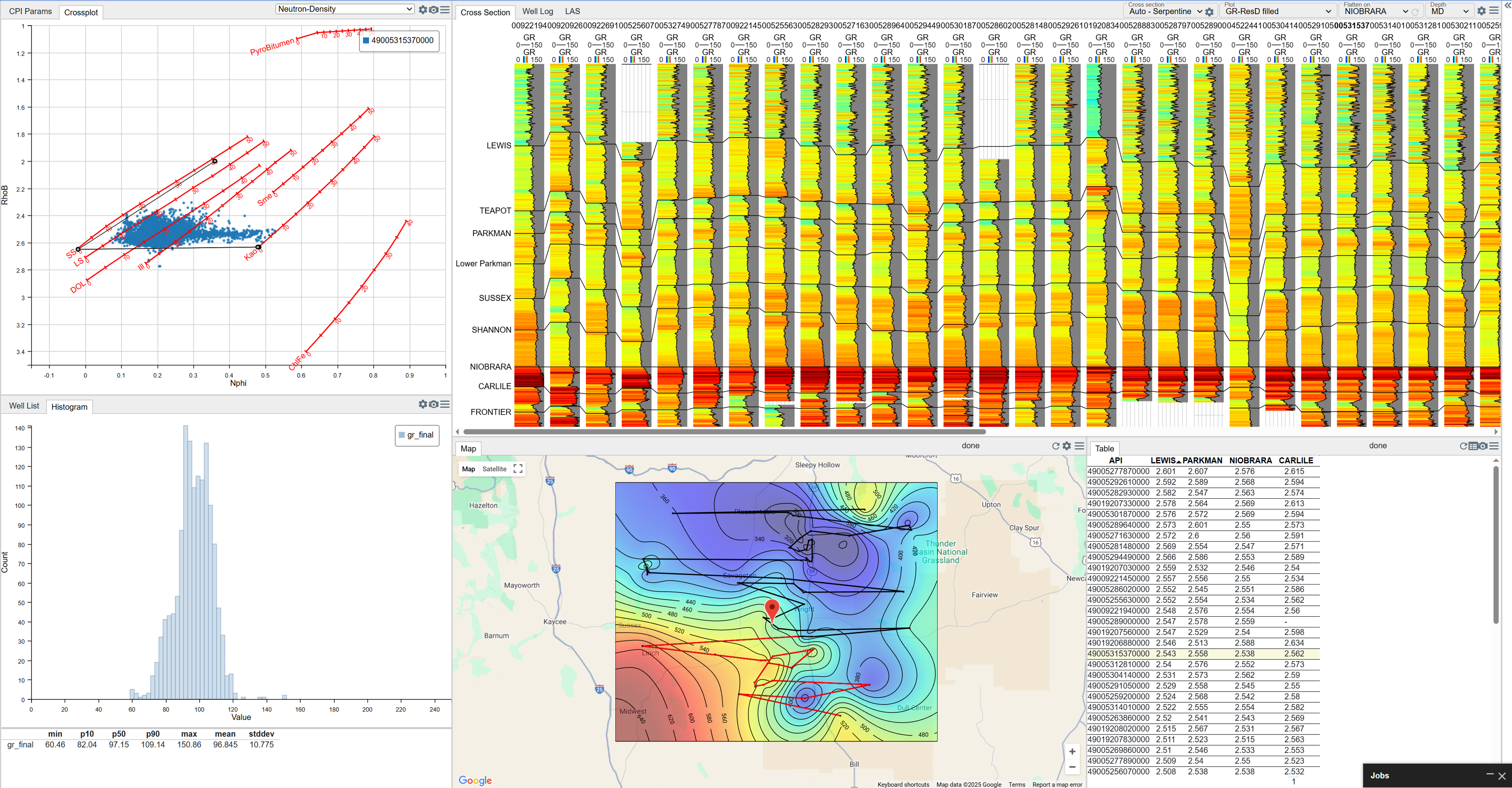This screenshot has height=788, width=1512.
Task: Refresh the Map panel
Action: tap(1055, 446)
